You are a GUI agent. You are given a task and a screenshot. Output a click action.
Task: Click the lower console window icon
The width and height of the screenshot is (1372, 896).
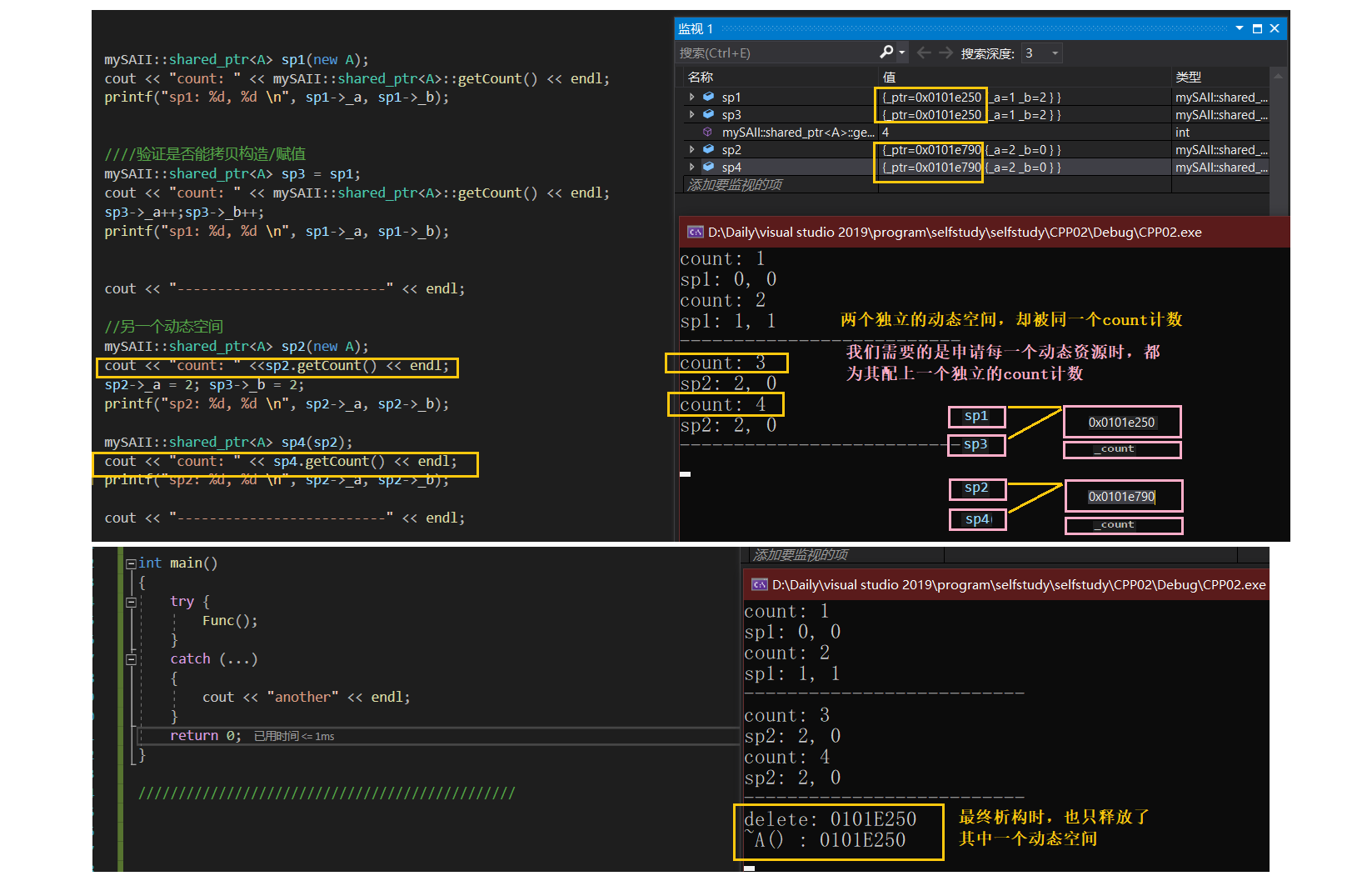point(759,584)
